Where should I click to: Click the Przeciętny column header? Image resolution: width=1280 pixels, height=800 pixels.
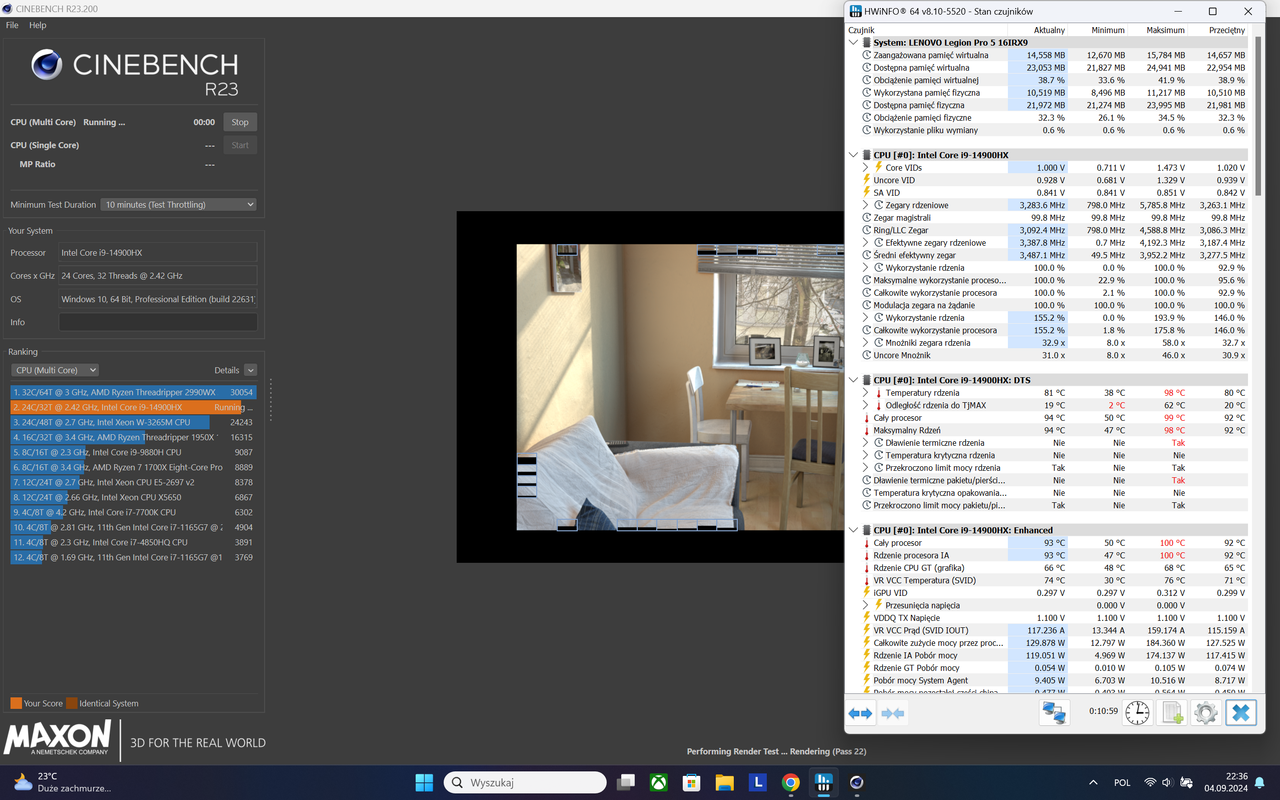(1226, 30)
